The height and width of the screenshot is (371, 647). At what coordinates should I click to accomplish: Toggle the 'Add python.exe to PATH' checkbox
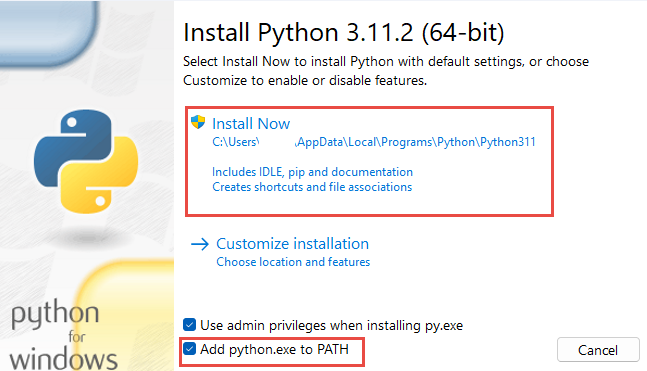(189, 349)
